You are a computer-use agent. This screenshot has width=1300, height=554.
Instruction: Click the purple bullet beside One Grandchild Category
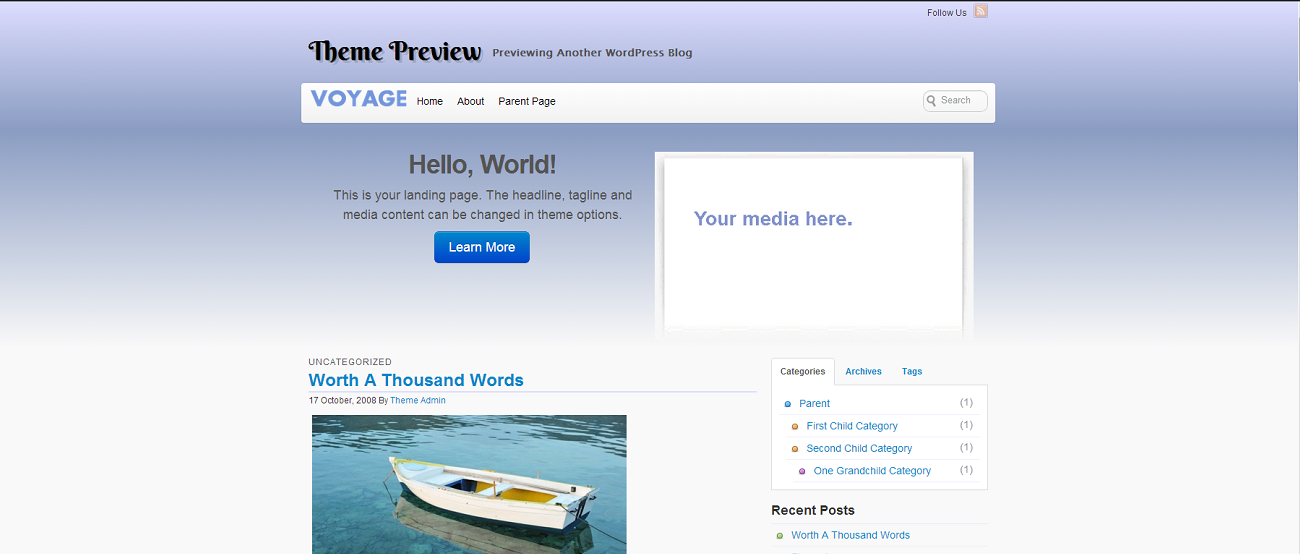[x=802, y=471]
